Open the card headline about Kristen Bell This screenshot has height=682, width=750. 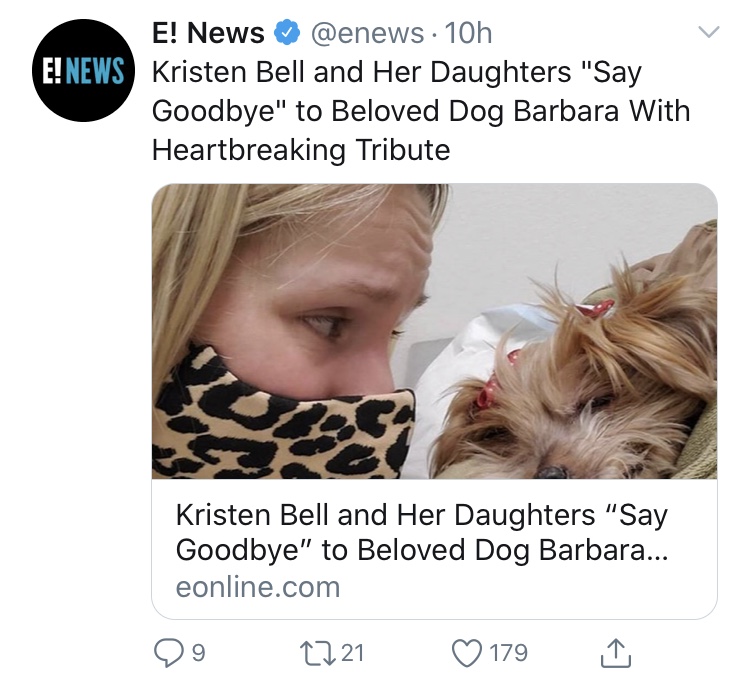click(x=422, y=532)
